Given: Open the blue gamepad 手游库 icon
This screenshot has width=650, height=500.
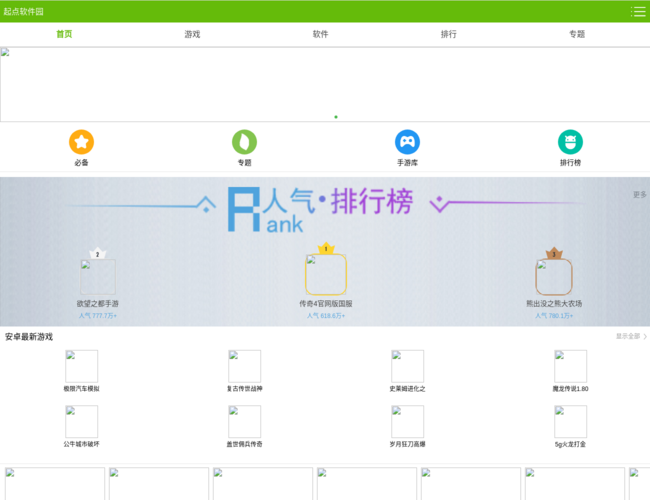Looking at the screenshot, I should (407, 142).
